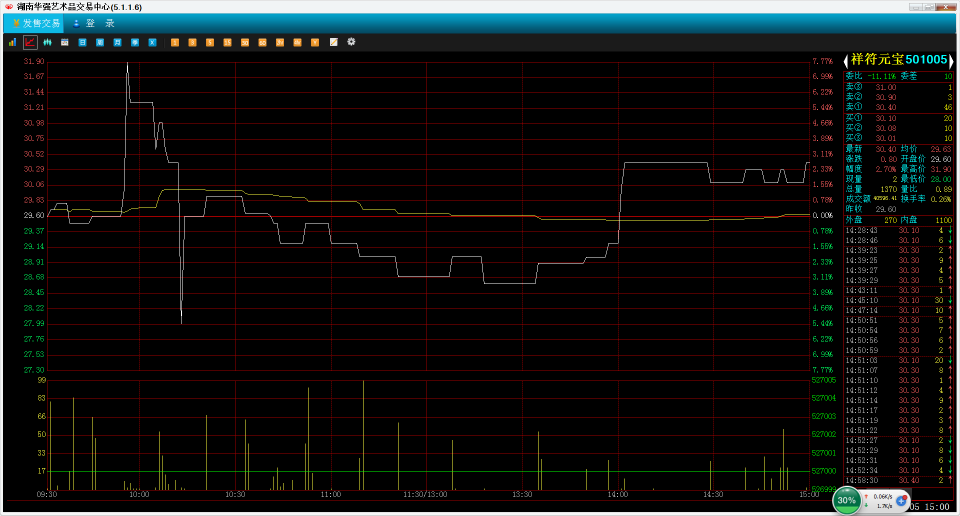Select the 14:51:03 trade with volume 20
The height and width of the screenshot is (516, 960).
point(899,361)
